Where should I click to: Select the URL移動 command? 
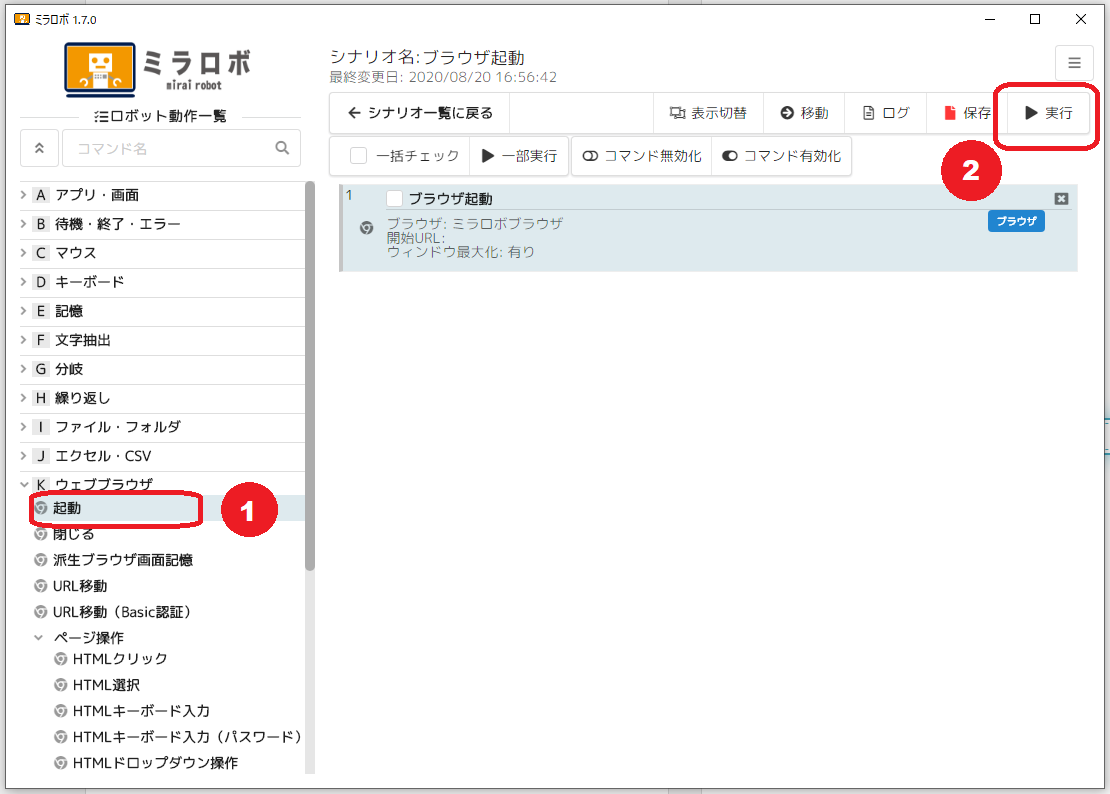[x=80, y=586]
